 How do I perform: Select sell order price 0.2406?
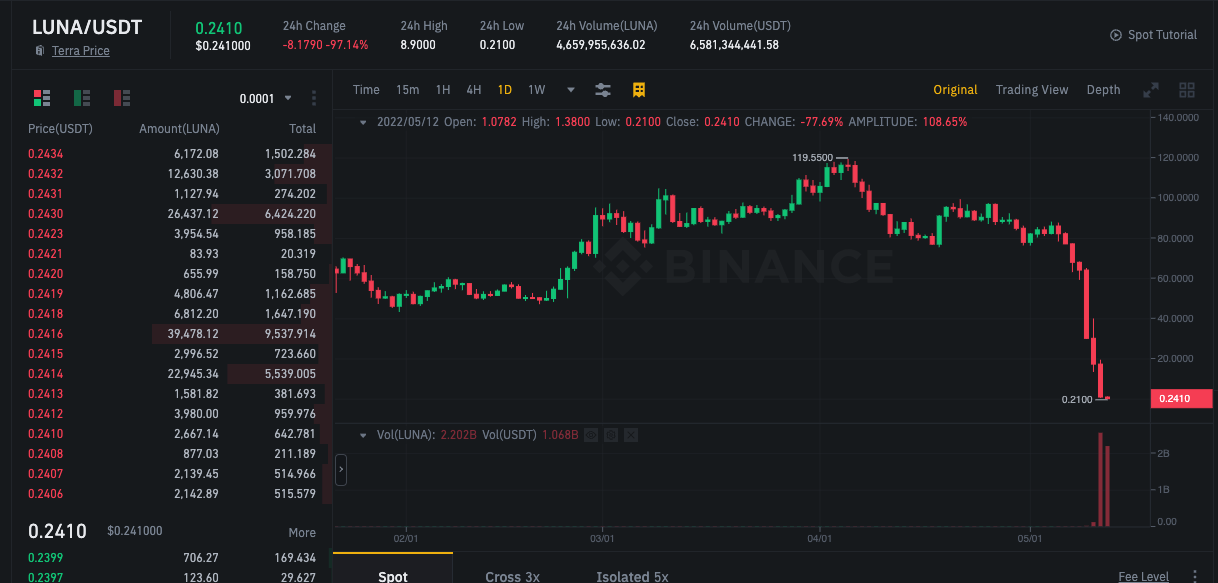click(45, 494)
